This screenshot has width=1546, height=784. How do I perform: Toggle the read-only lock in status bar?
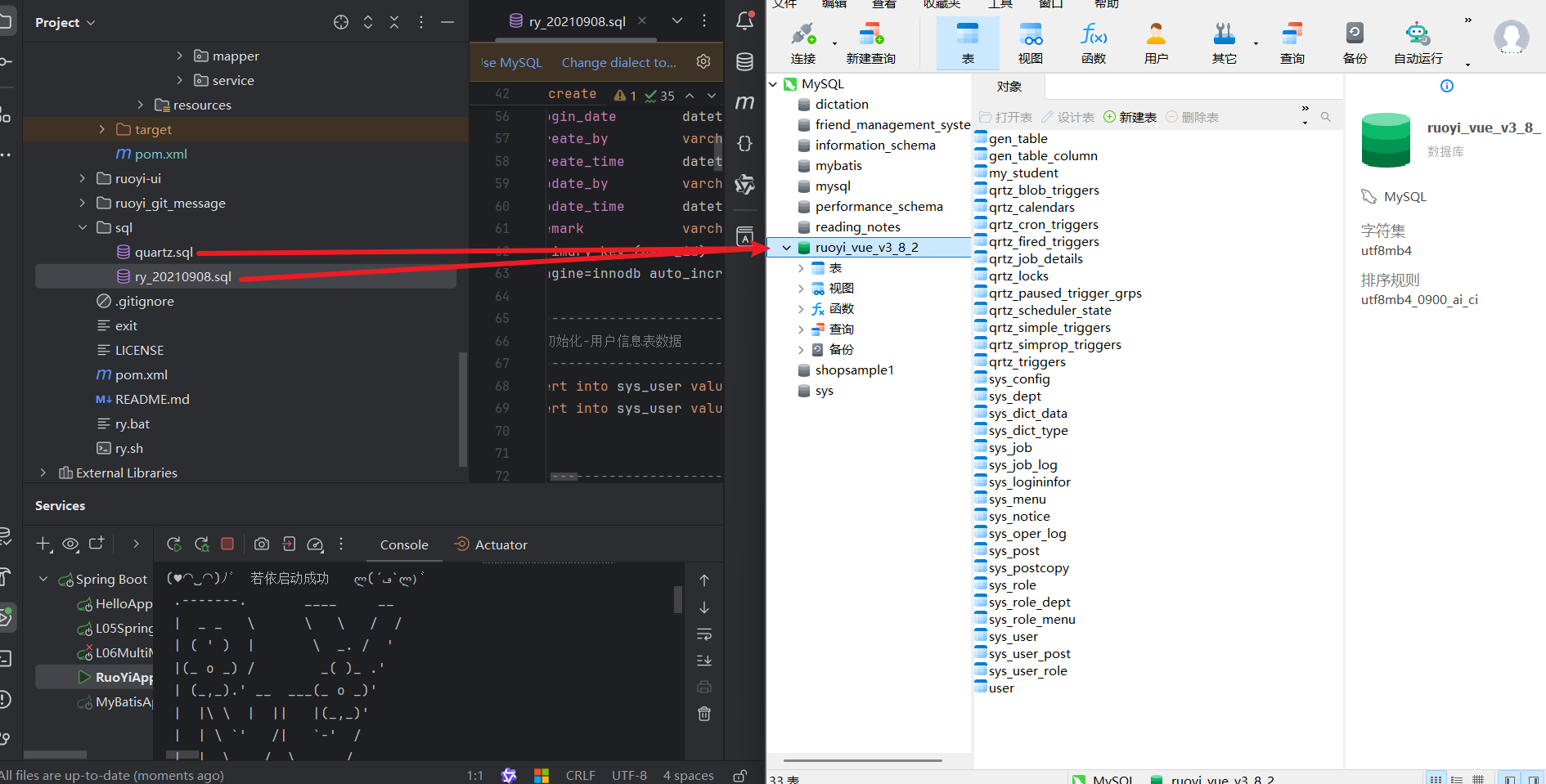tap(739, 775)
